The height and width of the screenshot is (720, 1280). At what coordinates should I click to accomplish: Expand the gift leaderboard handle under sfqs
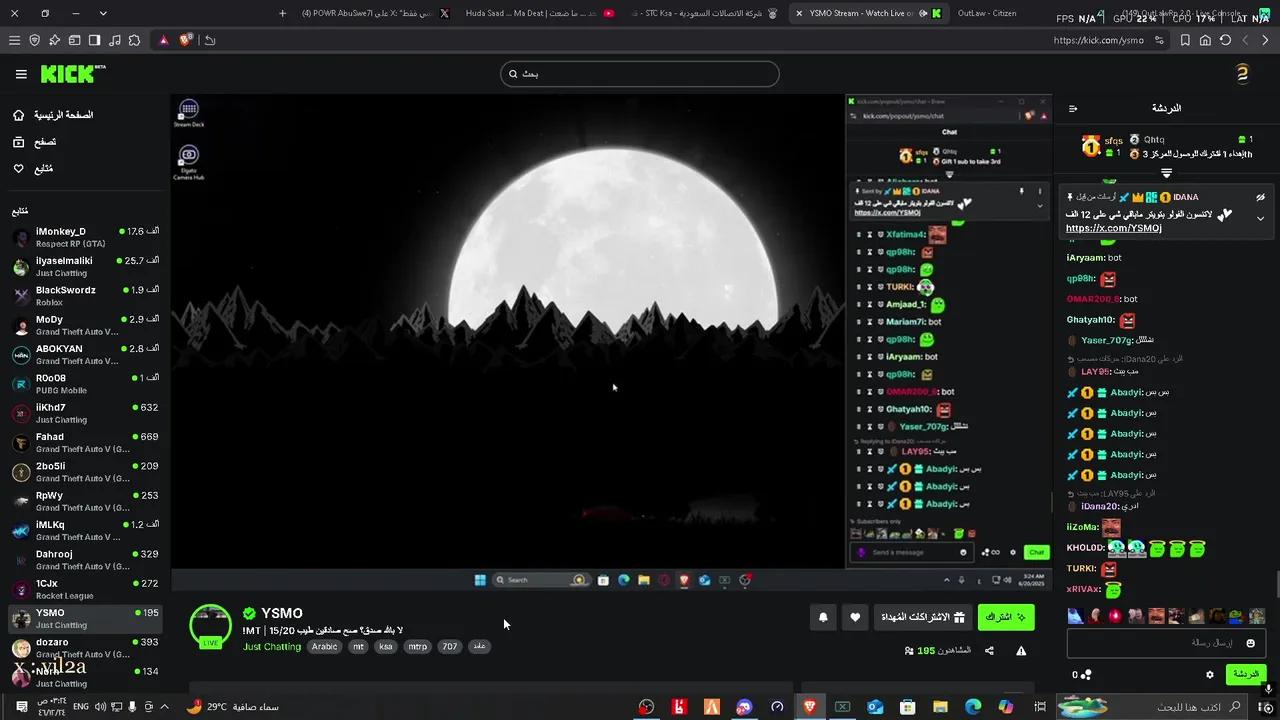point(1166,173)
